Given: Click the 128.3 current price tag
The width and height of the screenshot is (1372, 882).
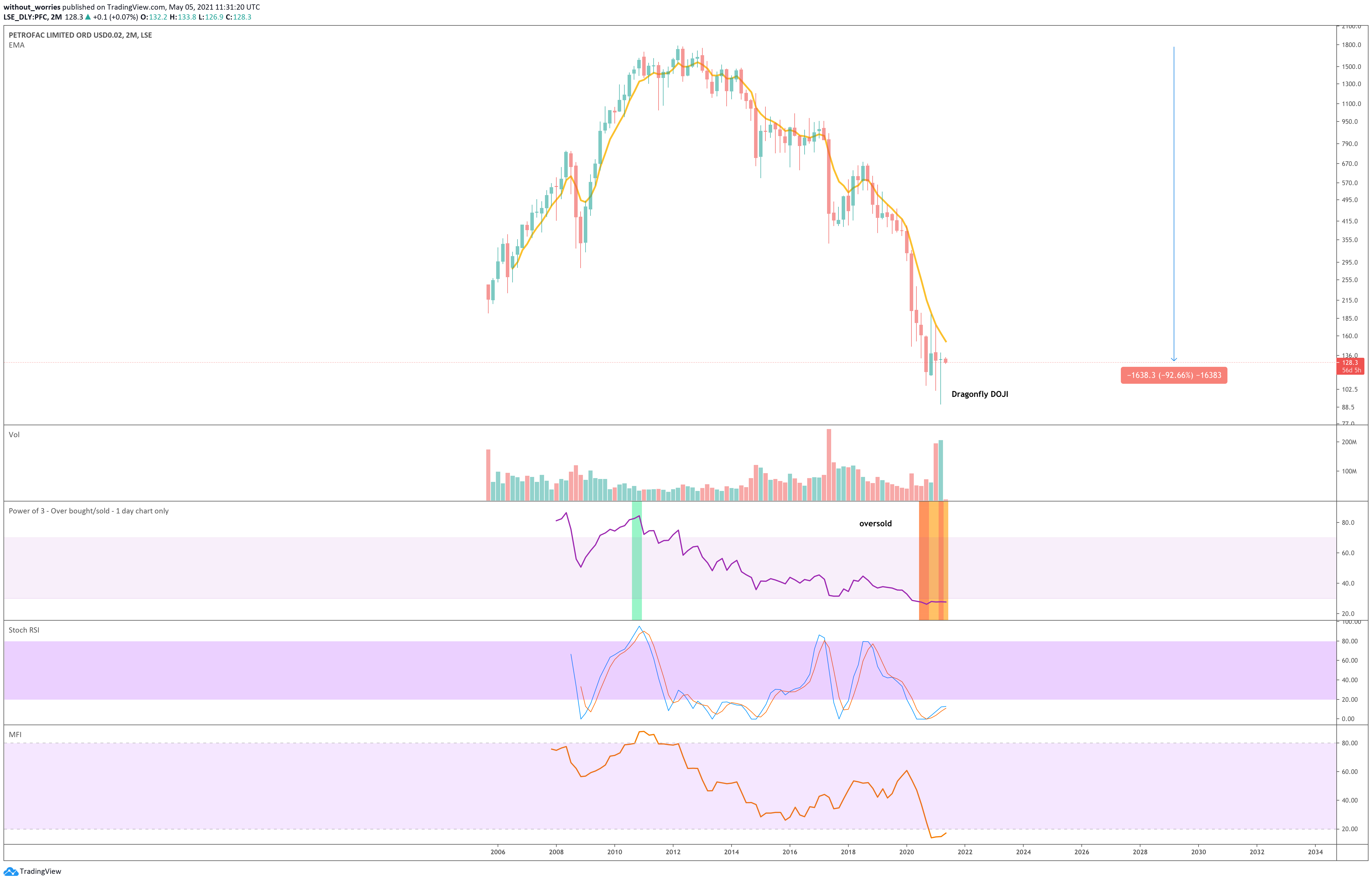Looking at the screenshot, I should point(1350,366).
